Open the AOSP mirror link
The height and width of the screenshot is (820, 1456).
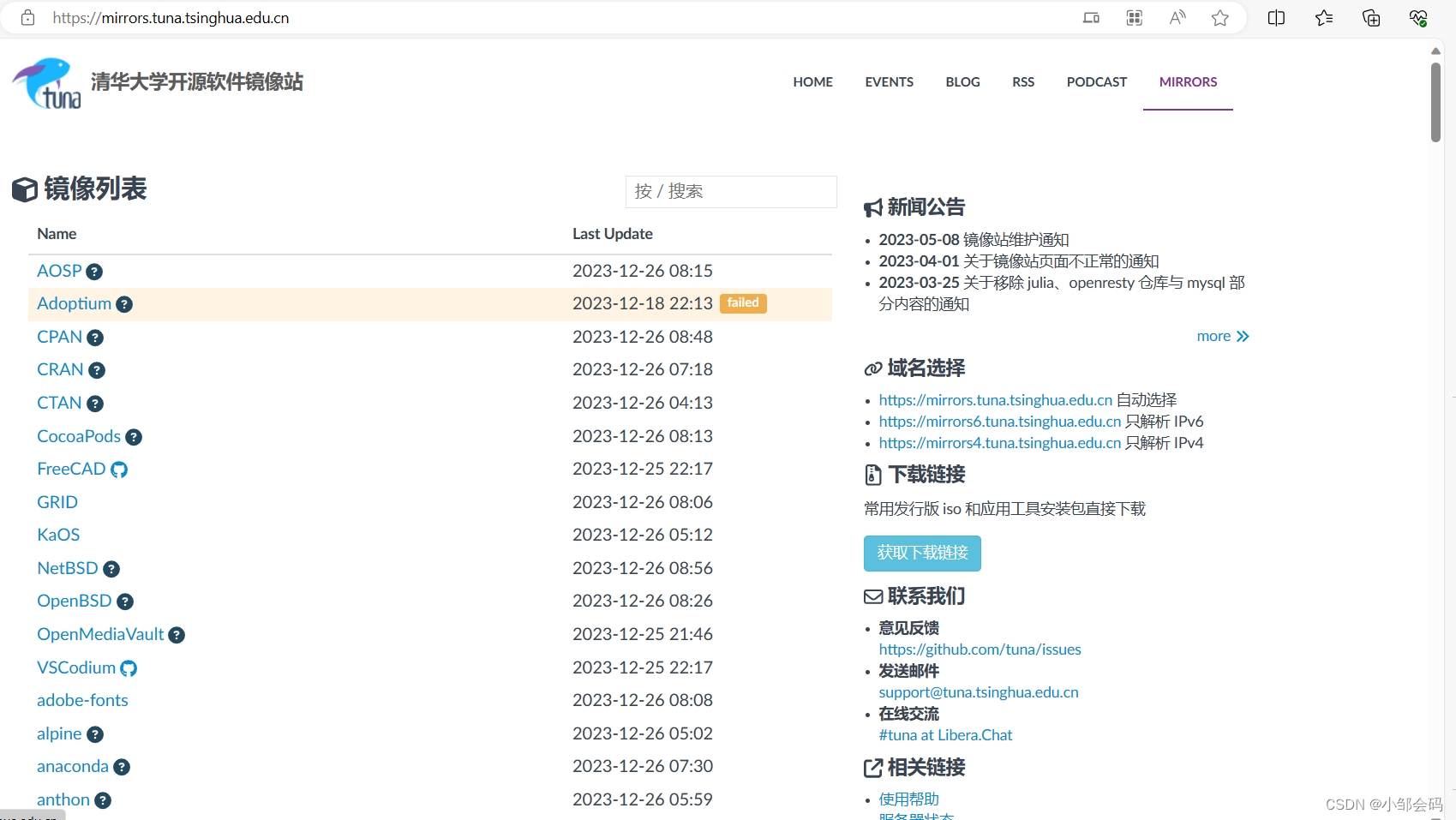pos(59,271)
